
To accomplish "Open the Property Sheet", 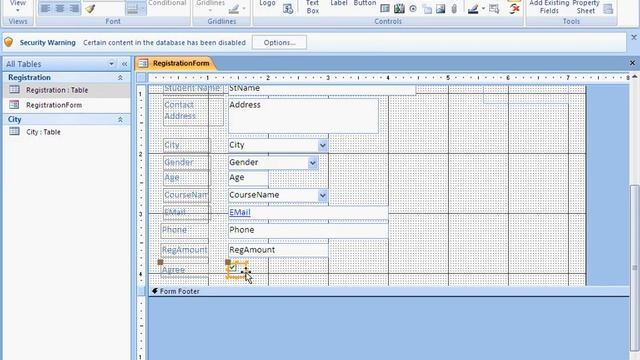I will pos(586,7).
